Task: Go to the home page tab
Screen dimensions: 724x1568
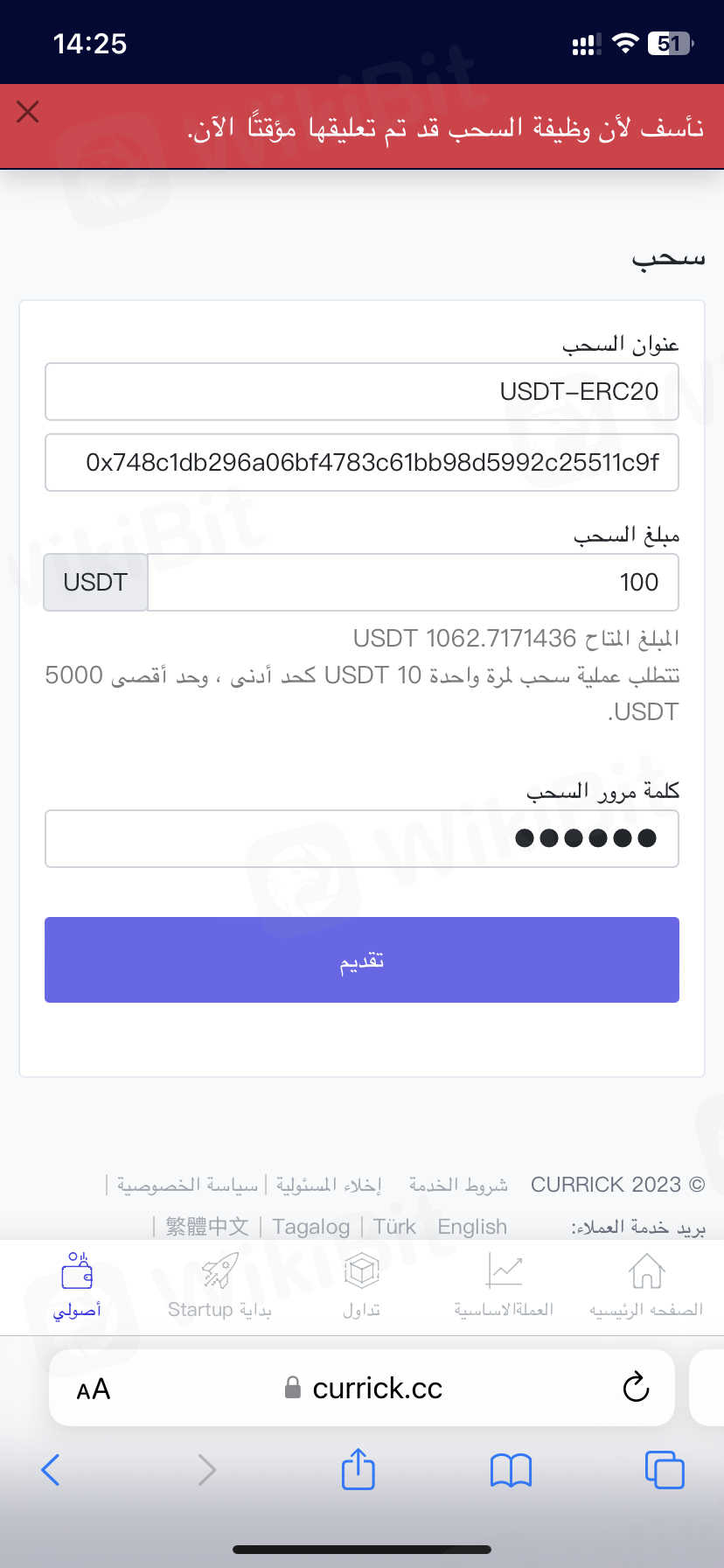Action: click(x=646, y=1272)
